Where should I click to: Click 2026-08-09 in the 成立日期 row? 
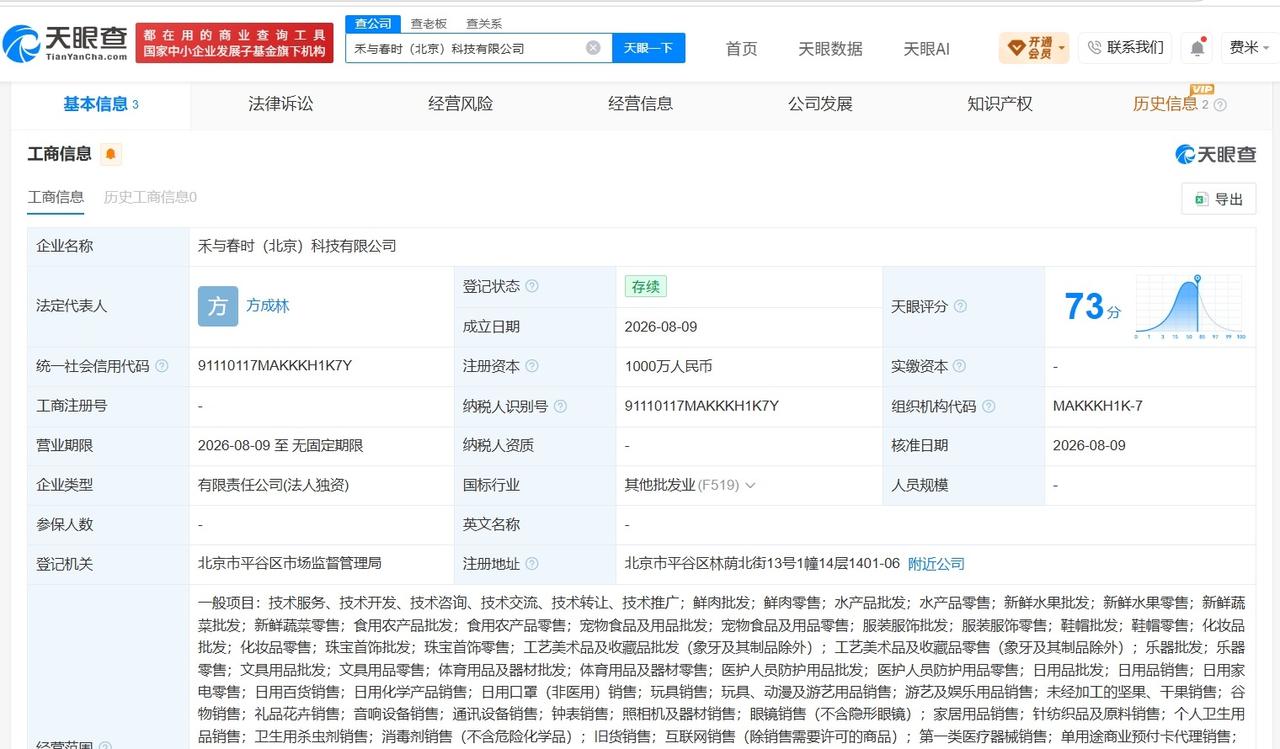(661, 326)
